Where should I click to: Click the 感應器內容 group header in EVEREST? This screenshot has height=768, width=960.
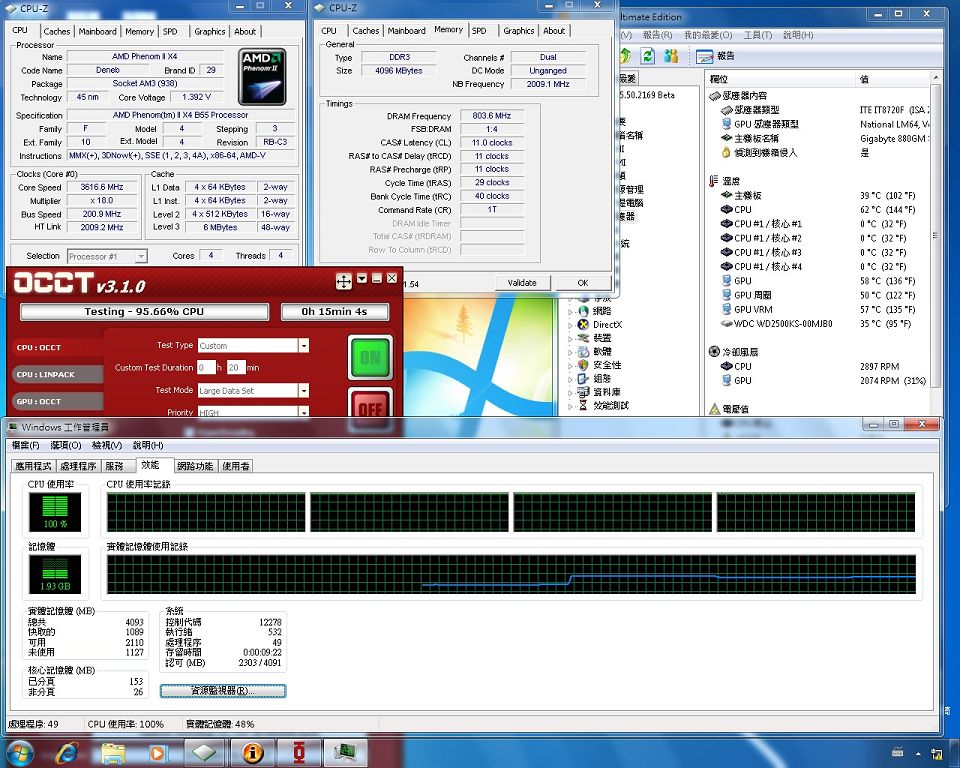tap(738, 96)
